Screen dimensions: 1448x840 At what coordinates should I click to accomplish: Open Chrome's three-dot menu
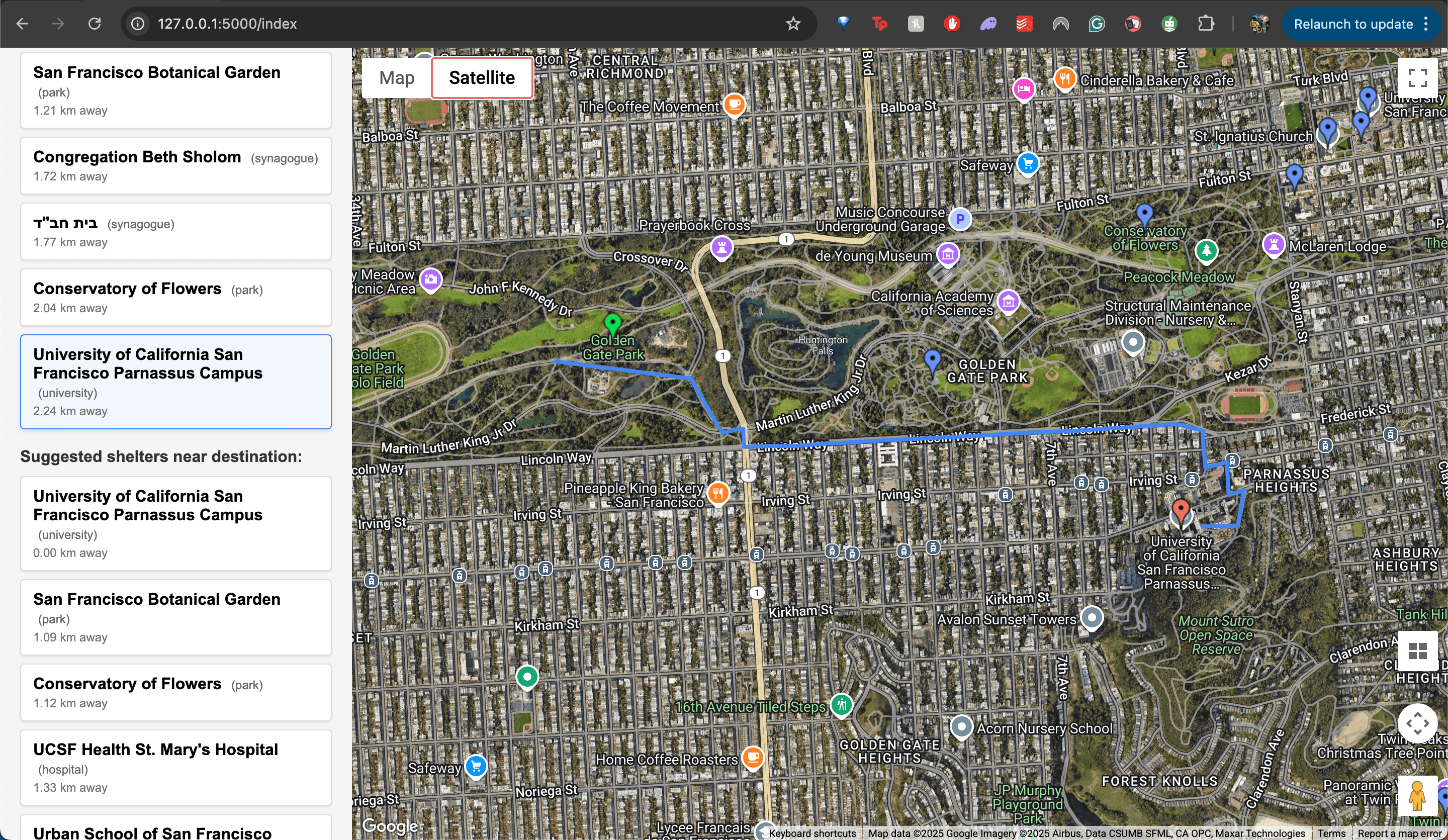[x=1426, y=24]
